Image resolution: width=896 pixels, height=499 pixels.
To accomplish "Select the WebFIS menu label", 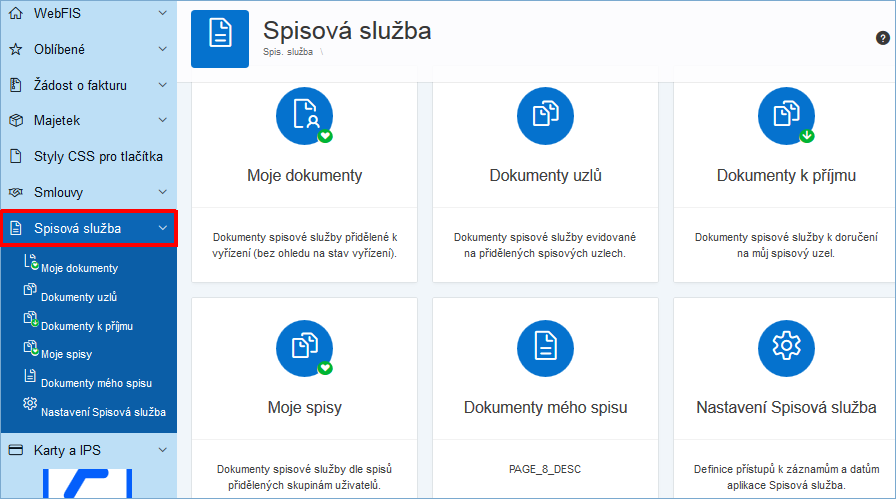I will [57, 13].
